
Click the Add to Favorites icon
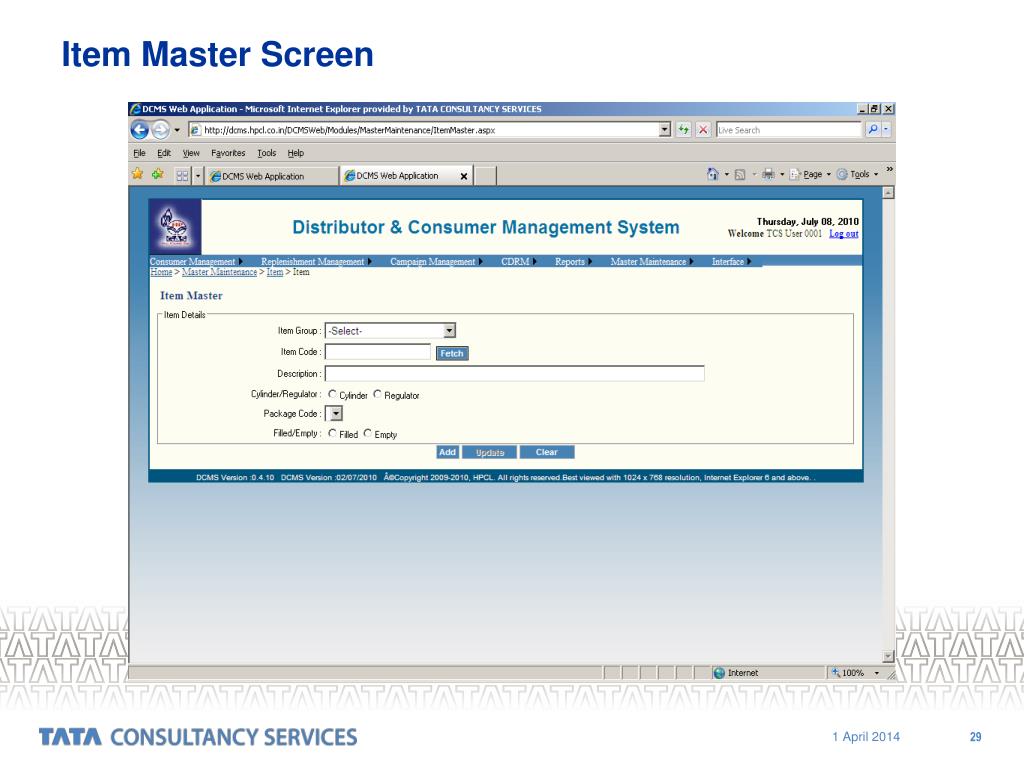(x=157, y=174)
